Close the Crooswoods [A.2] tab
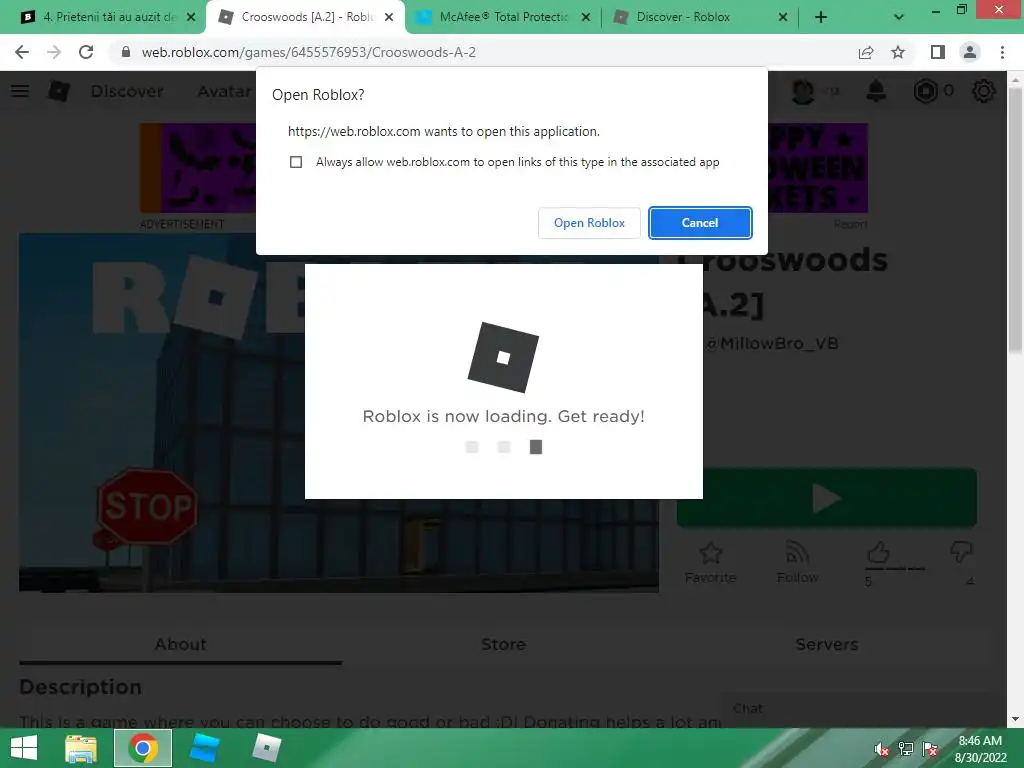 (389, 17)
